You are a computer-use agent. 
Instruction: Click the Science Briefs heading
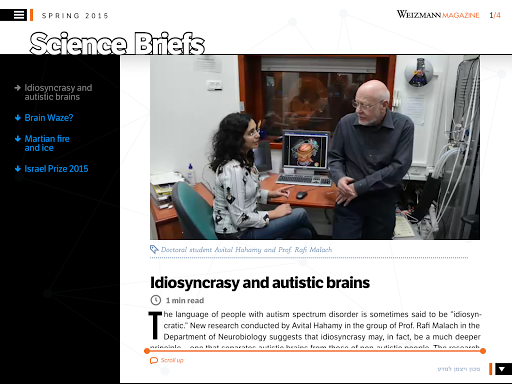(117, 43)
